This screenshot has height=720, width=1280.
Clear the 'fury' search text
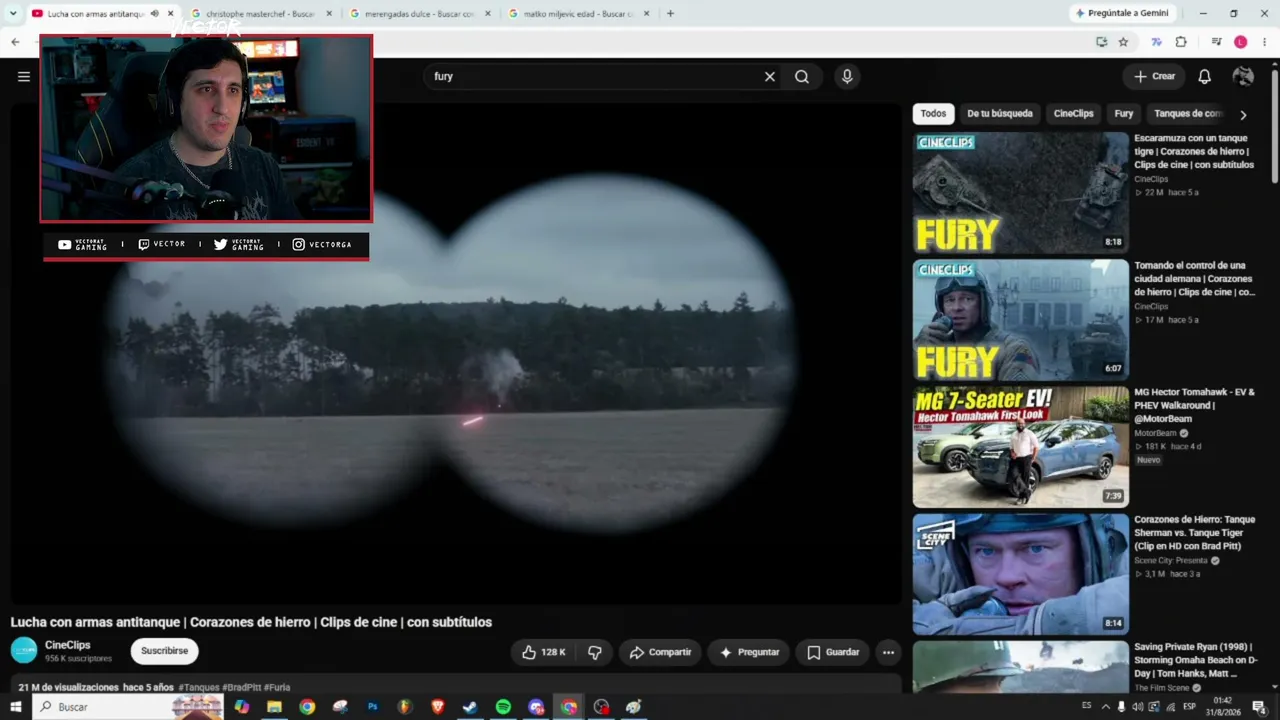pyautogui.click(x=770, y=76)
